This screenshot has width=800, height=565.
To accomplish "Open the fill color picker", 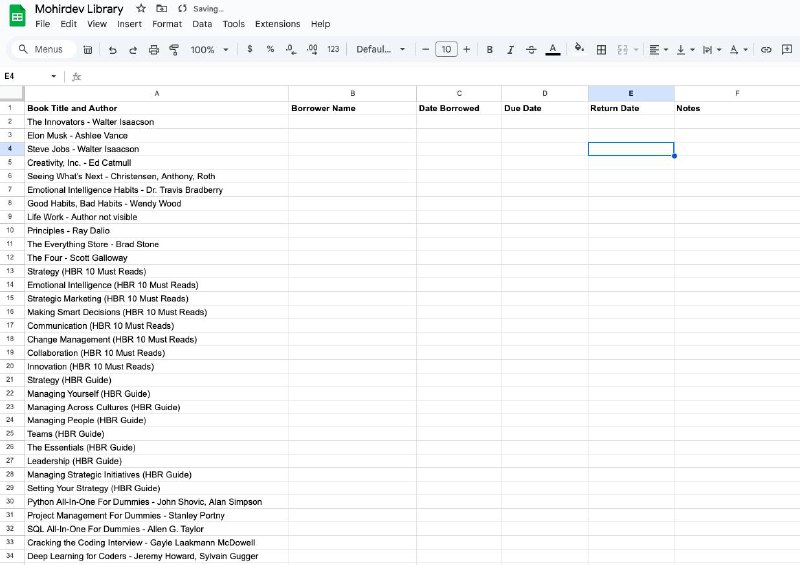I will (x=579, y=48).
